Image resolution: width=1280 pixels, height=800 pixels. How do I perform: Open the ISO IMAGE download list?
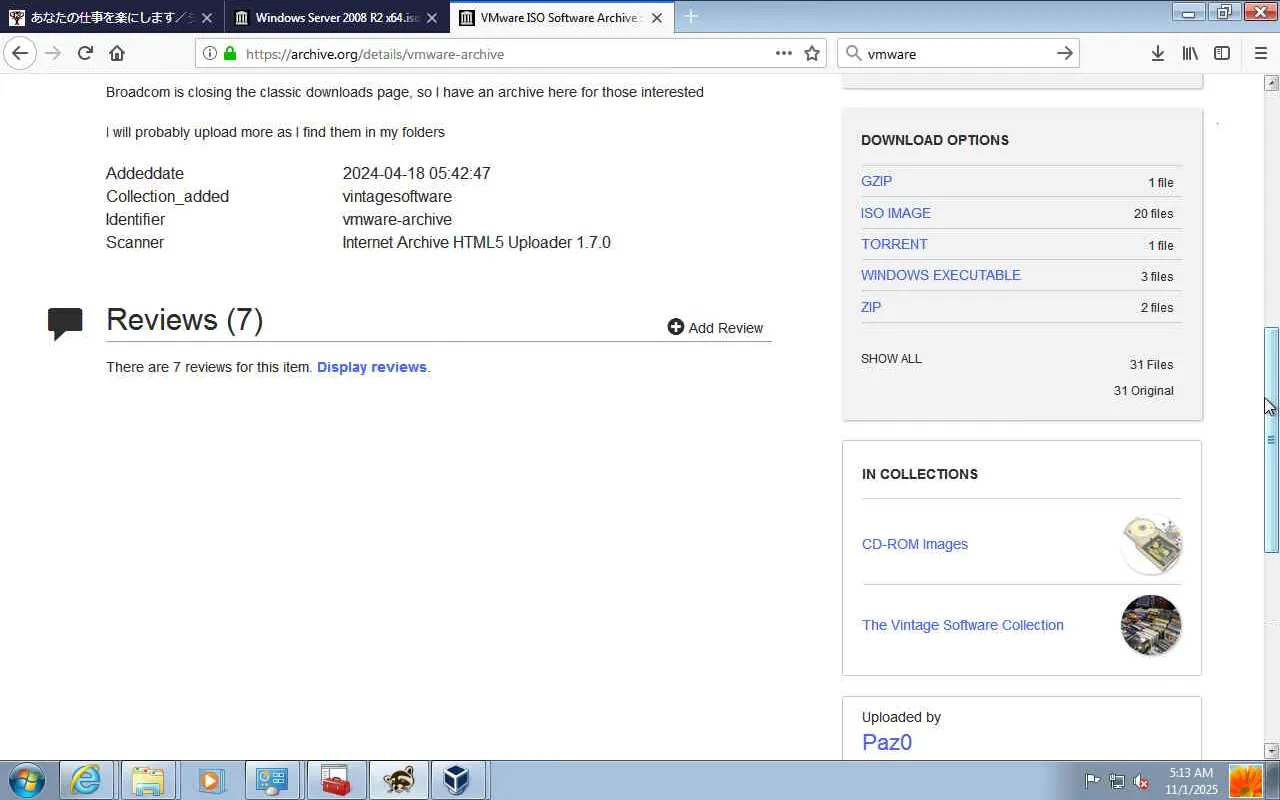pyautogui.click(x=896, y=213)
